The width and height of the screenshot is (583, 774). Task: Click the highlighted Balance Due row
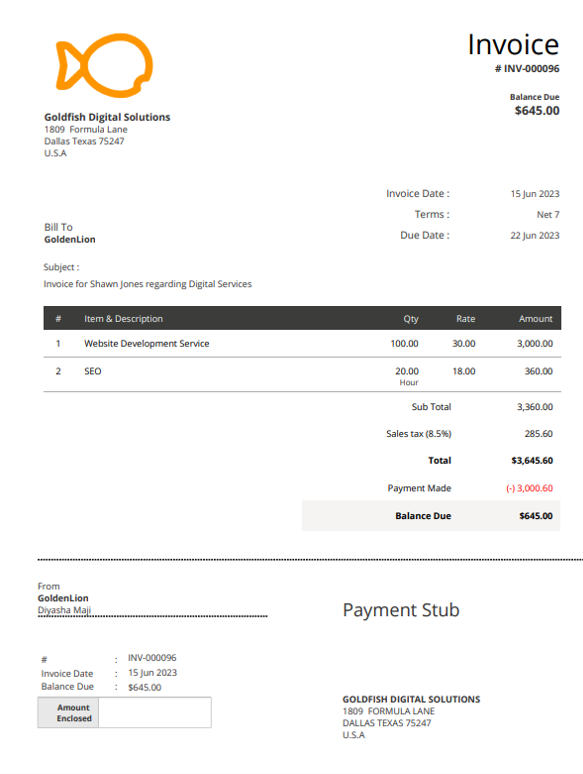coord(431,516)
